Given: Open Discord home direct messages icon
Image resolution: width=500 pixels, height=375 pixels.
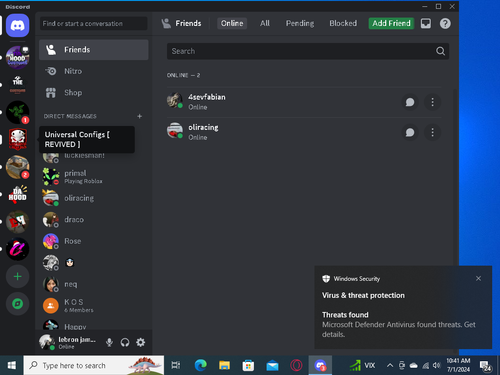Looking at the screenshot, I should click(x=17, y=25).
